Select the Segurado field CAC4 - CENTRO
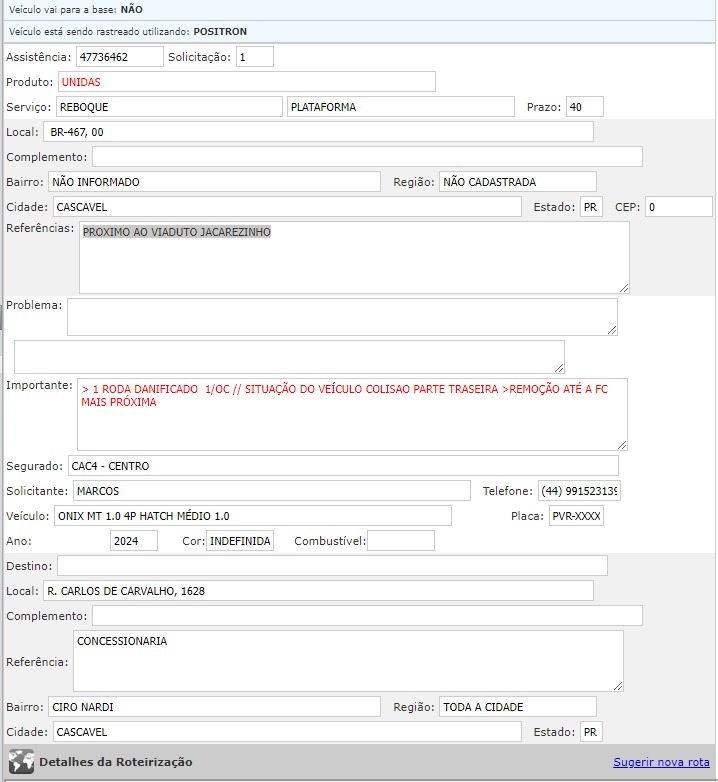This screenshot has height=782, width=718. (x=342, y=466)
